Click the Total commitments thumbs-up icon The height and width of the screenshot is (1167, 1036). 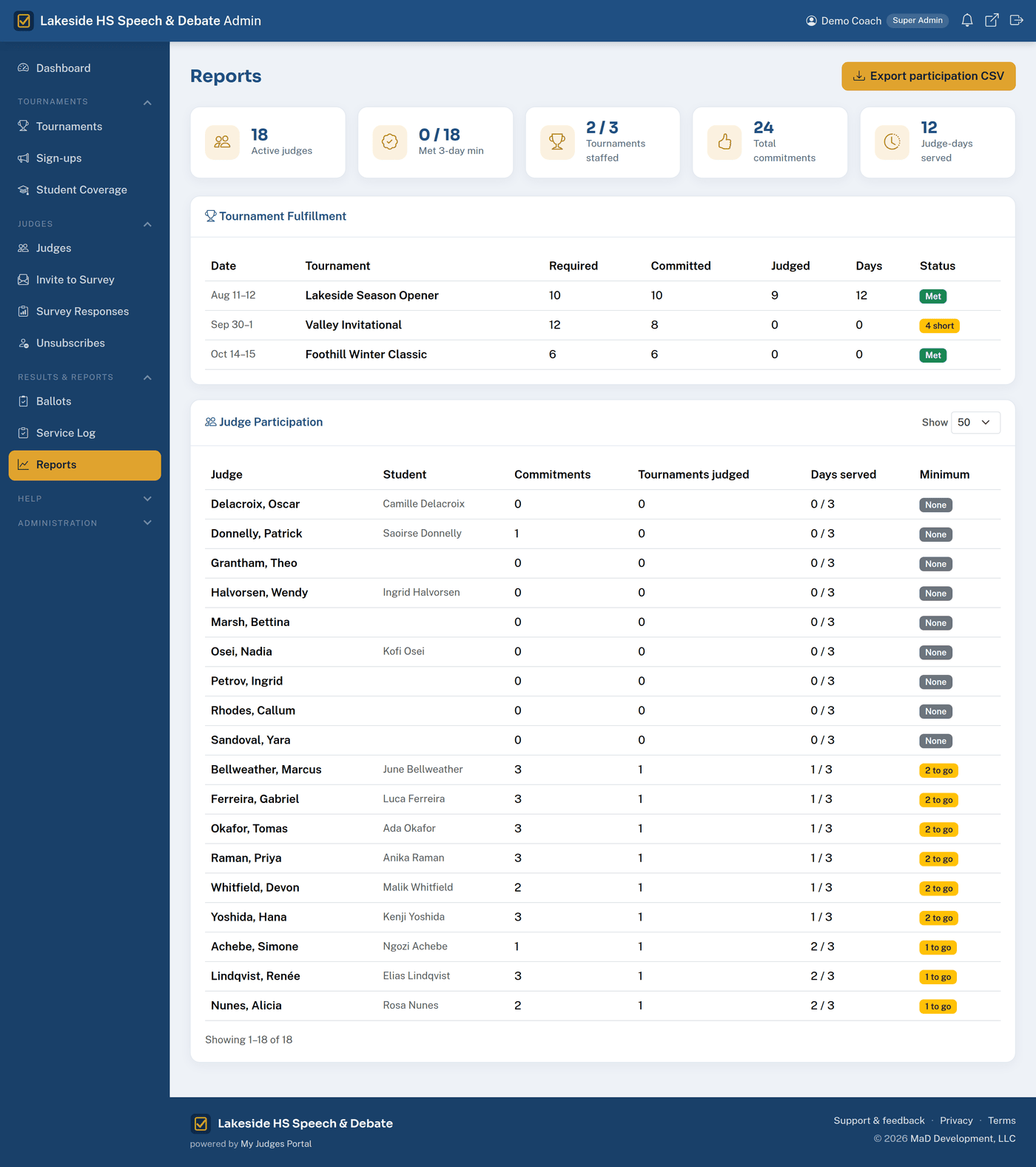(724, 142)
